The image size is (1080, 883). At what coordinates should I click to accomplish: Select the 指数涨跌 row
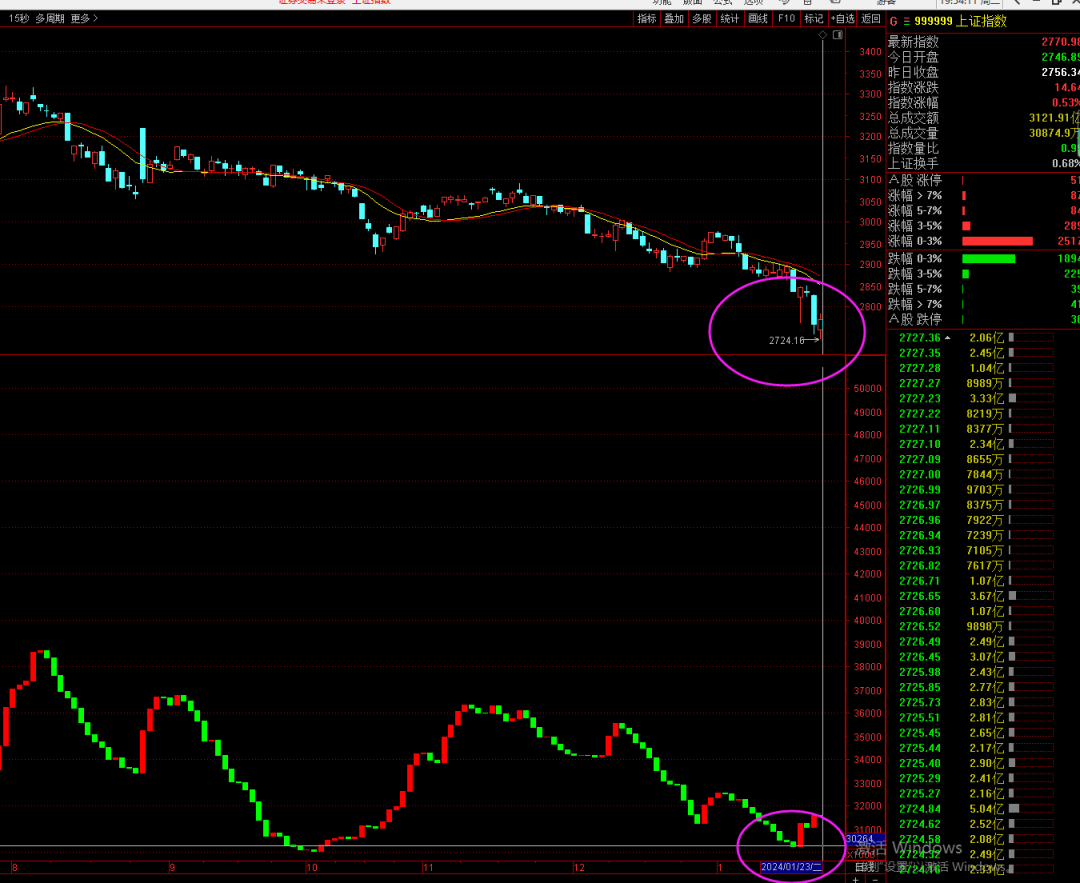click(983, 87)
